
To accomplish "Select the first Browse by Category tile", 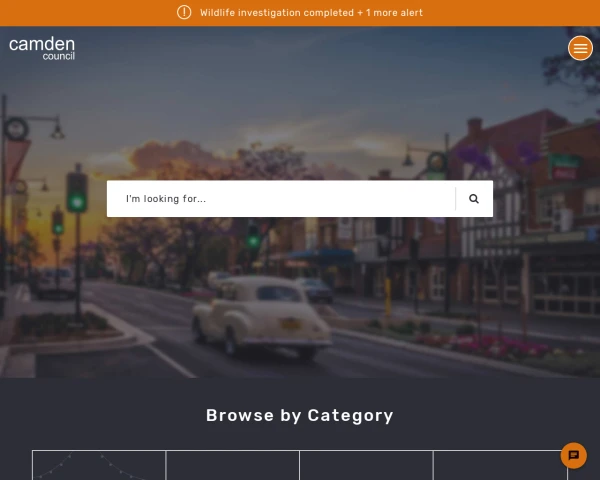I will tap(99, 465).
